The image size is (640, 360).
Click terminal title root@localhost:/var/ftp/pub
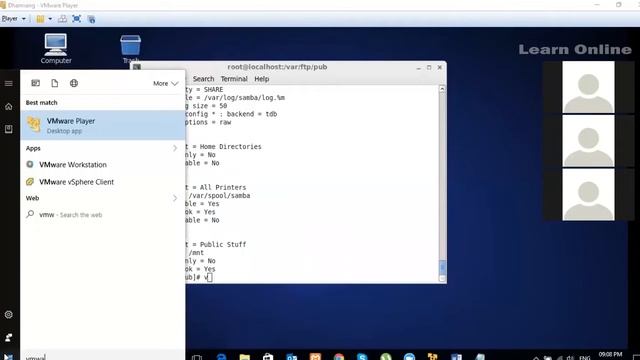[x=277, y=67]
